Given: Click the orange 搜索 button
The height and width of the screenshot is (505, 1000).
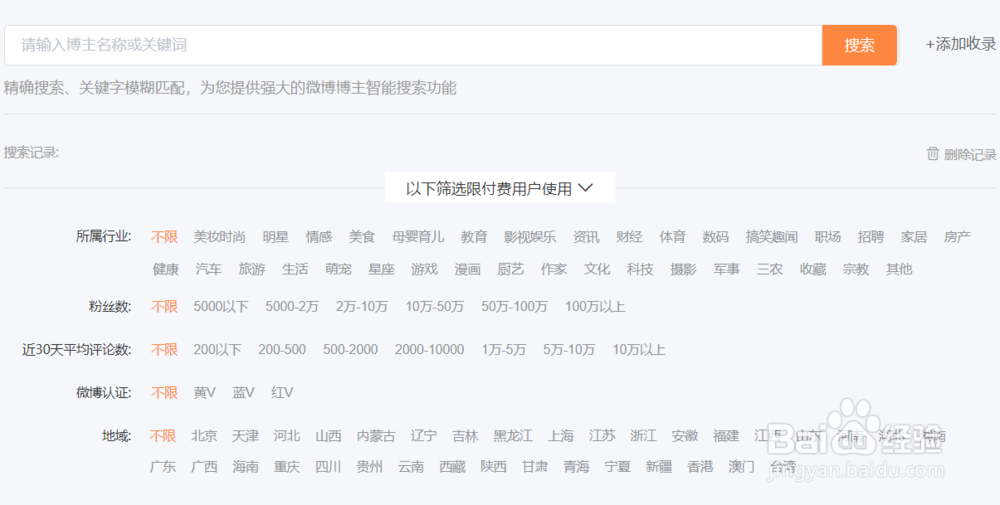Looking at the screenshot, I should 859,45.
